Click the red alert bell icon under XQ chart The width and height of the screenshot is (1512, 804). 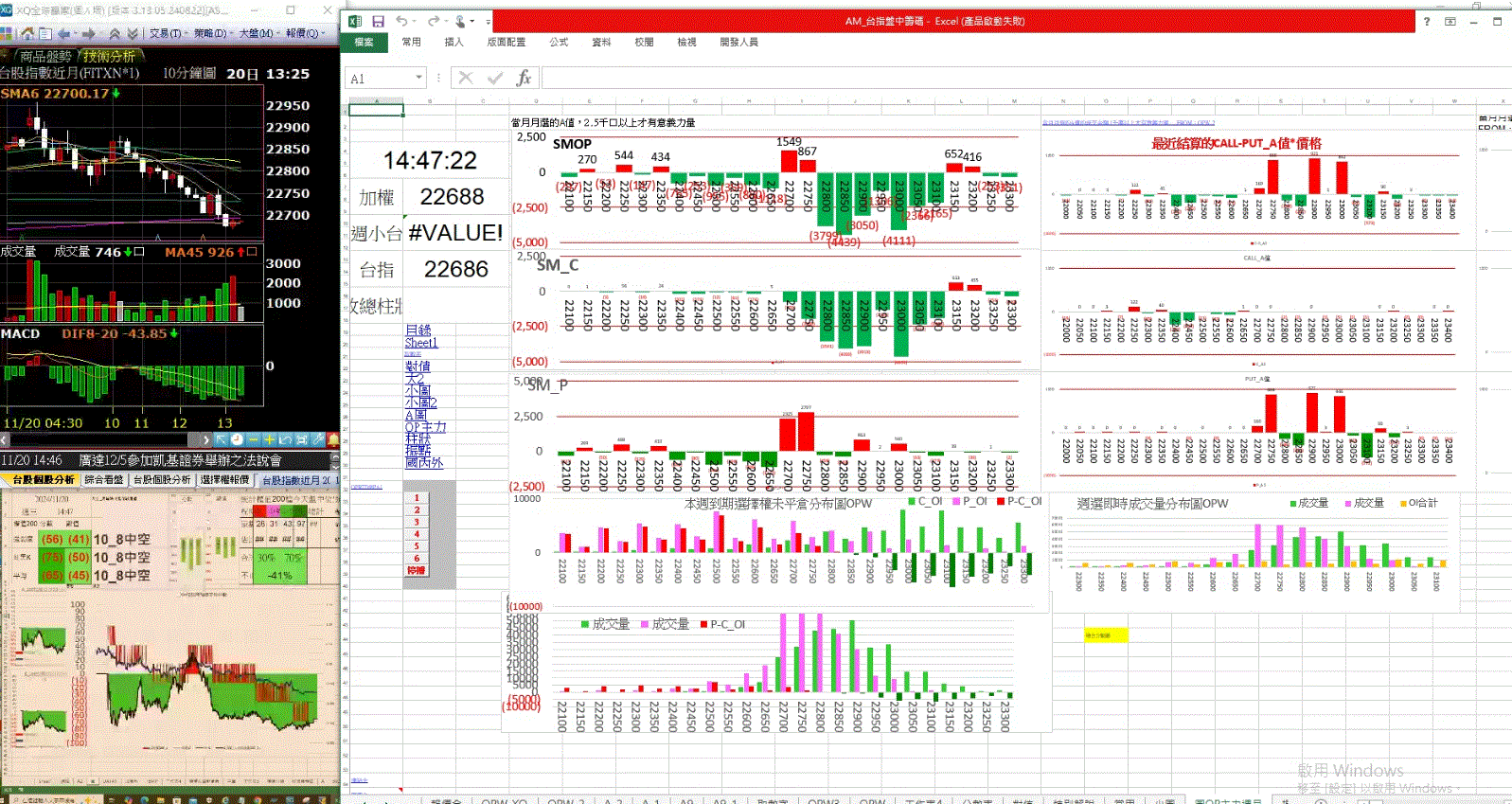(333, 439)
